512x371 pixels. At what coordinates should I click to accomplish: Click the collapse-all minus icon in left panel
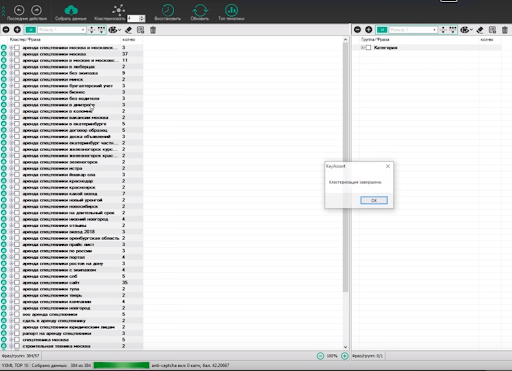[6, 30]
